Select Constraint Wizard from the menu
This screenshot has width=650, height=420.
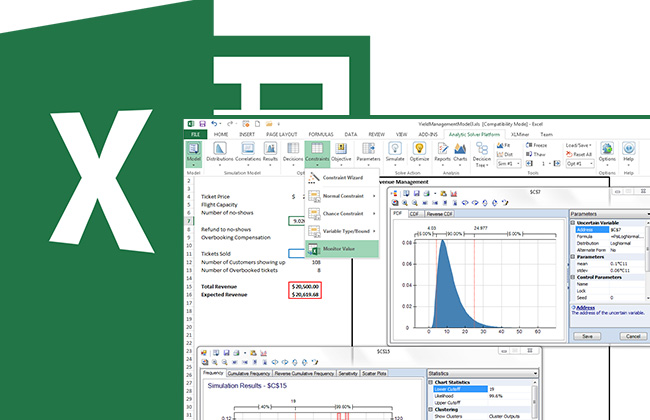[x=342, y=177]
